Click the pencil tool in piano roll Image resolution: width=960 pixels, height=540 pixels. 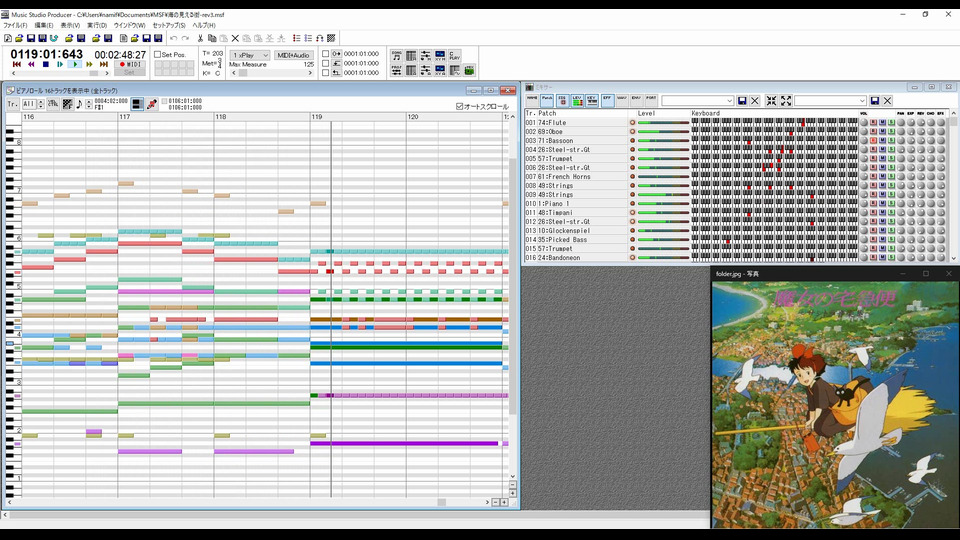click(x=152, y=104)
